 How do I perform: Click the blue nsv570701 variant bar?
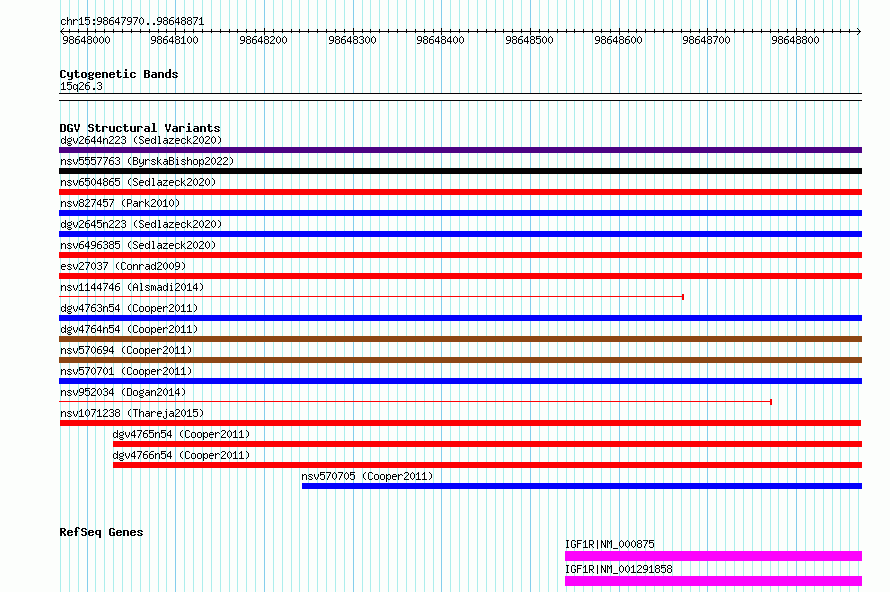point(460,381)
